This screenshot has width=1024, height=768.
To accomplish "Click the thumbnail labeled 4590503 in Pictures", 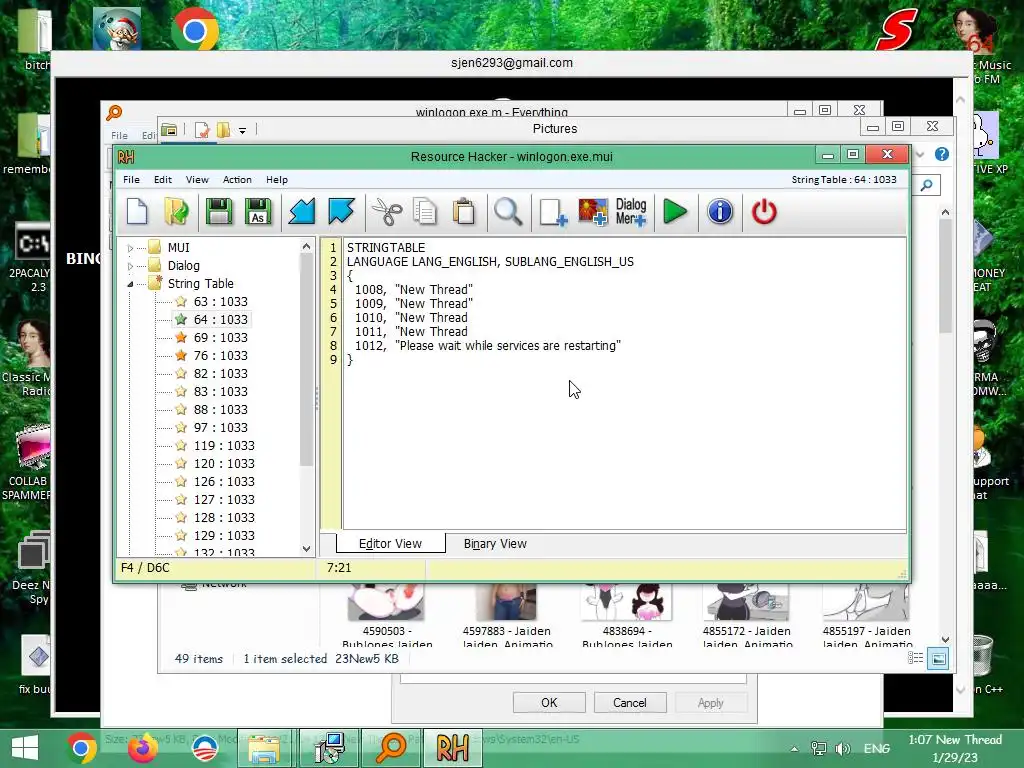I will [385, 602].
